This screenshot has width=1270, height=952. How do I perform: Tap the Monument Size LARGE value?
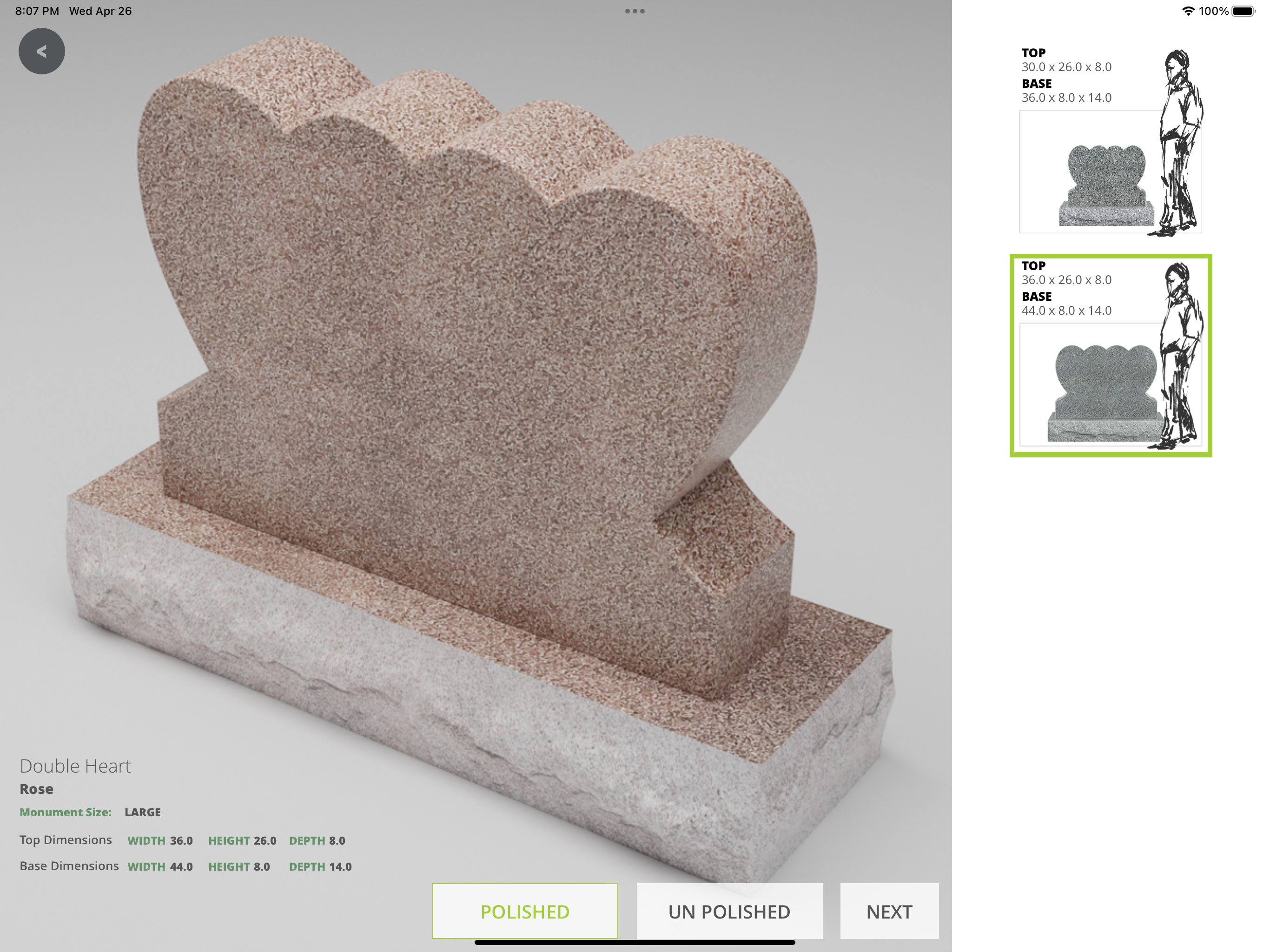(142, 812)
